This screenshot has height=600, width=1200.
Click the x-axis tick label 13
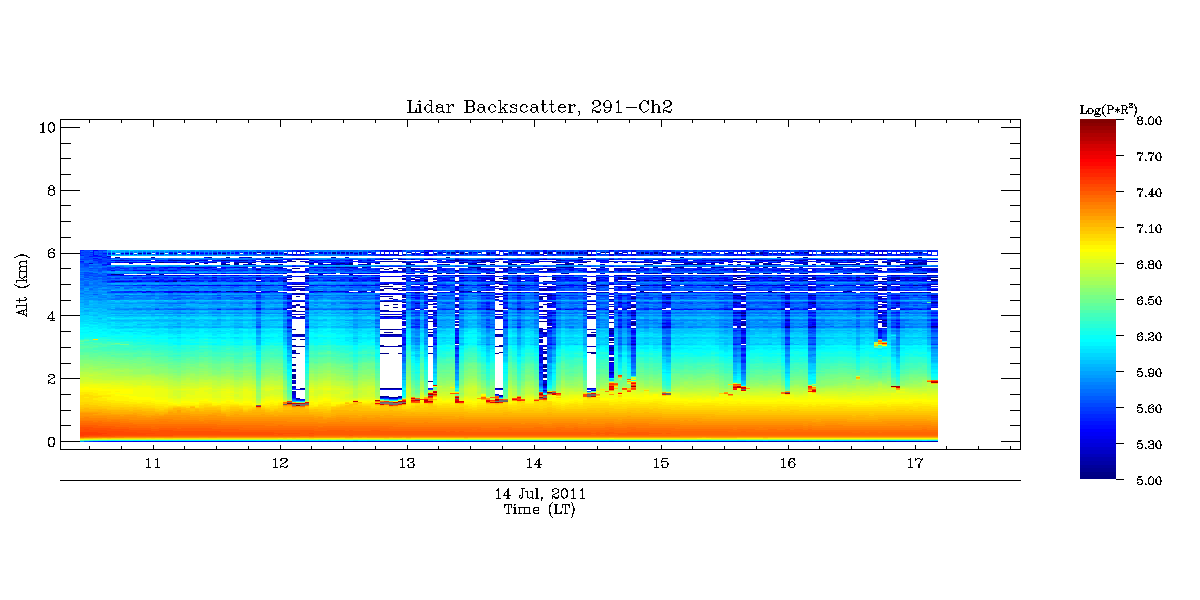coord(407,464)
